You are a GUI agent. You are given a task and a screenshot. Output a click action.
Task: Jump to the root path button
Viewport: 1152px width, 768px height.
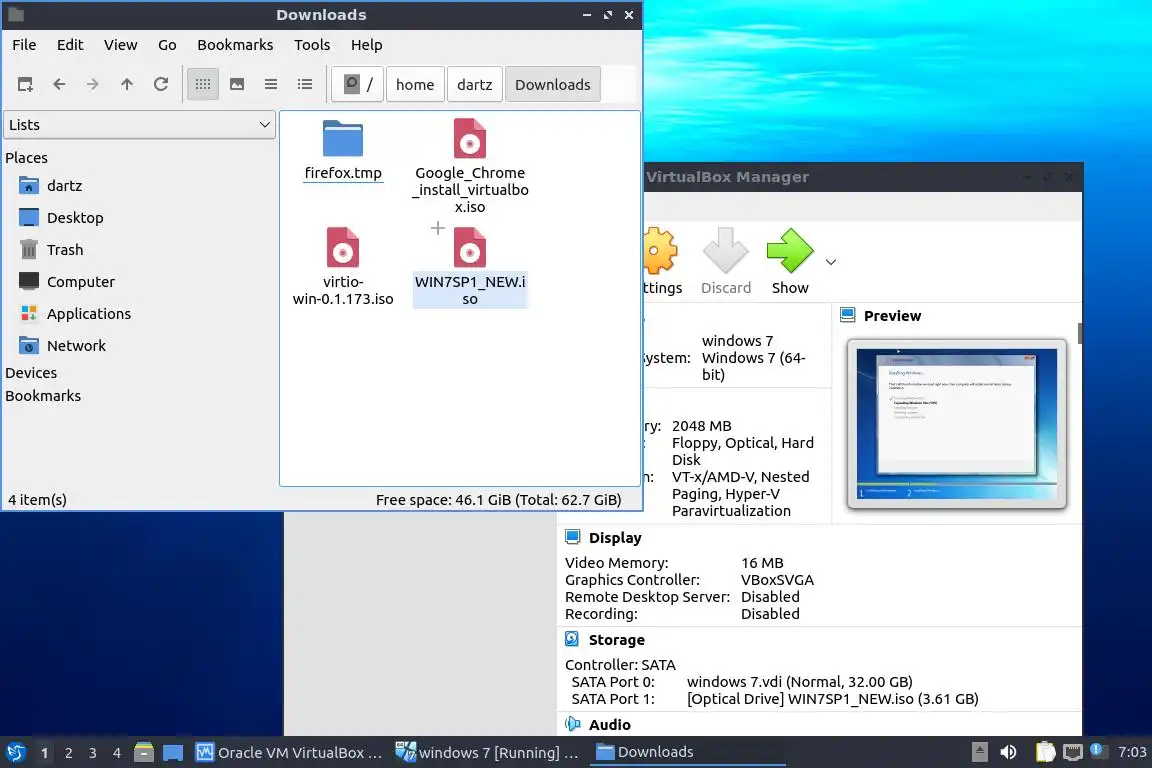click(358, 85)
